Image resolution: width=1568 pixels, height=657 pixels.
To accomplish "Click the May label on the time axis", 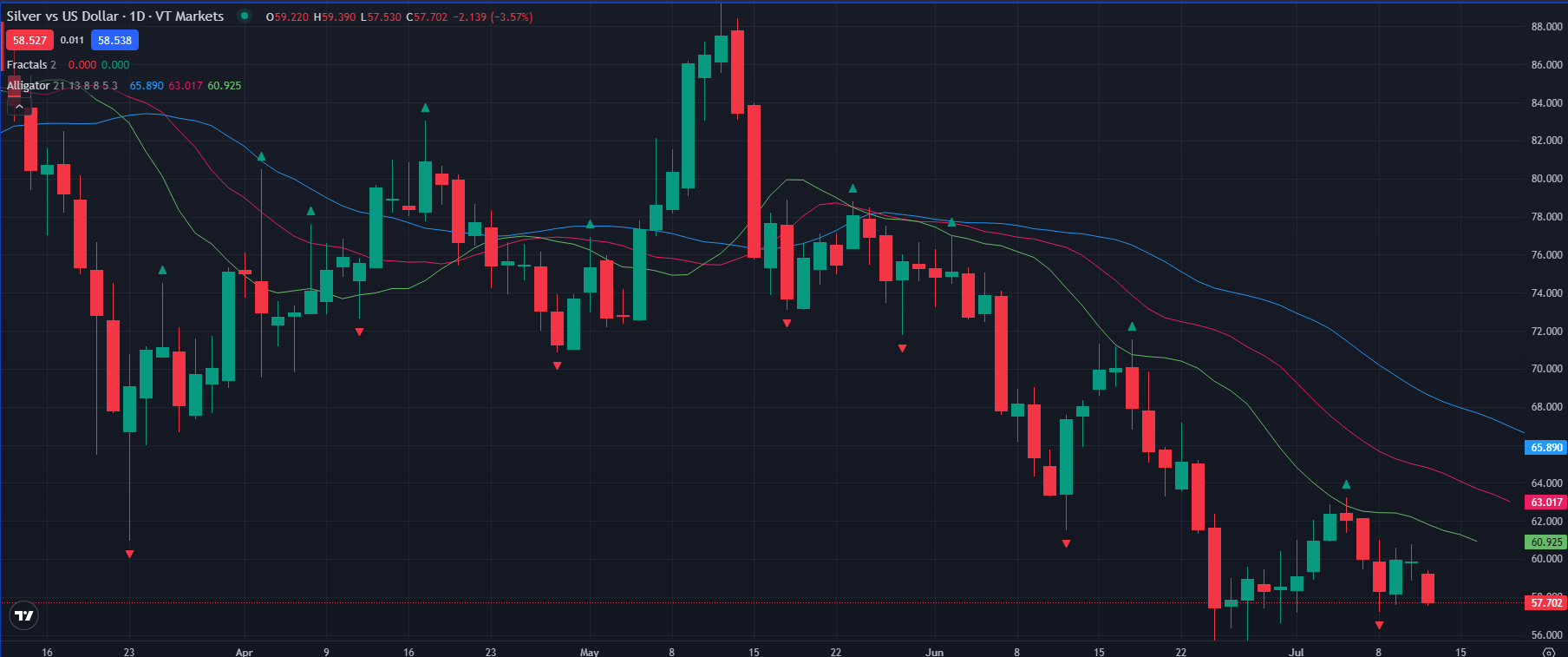I will [x=590, y=652].
